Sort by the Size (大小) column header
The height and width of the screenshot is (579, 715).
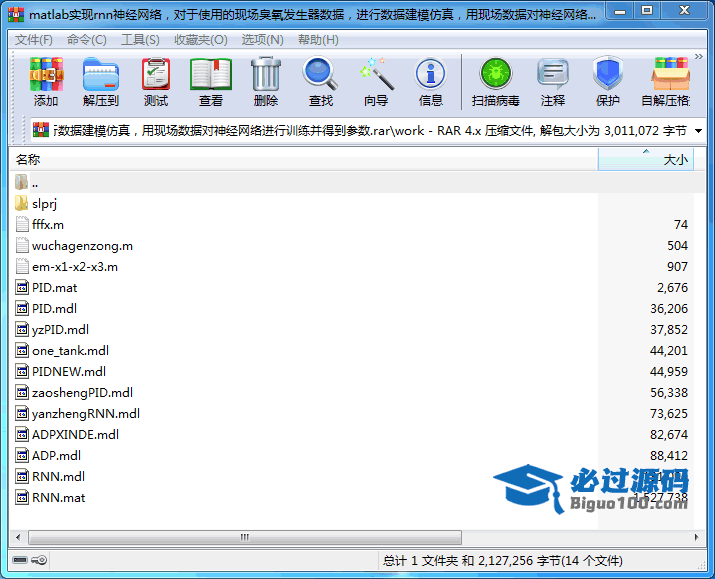tap(646, 160)
